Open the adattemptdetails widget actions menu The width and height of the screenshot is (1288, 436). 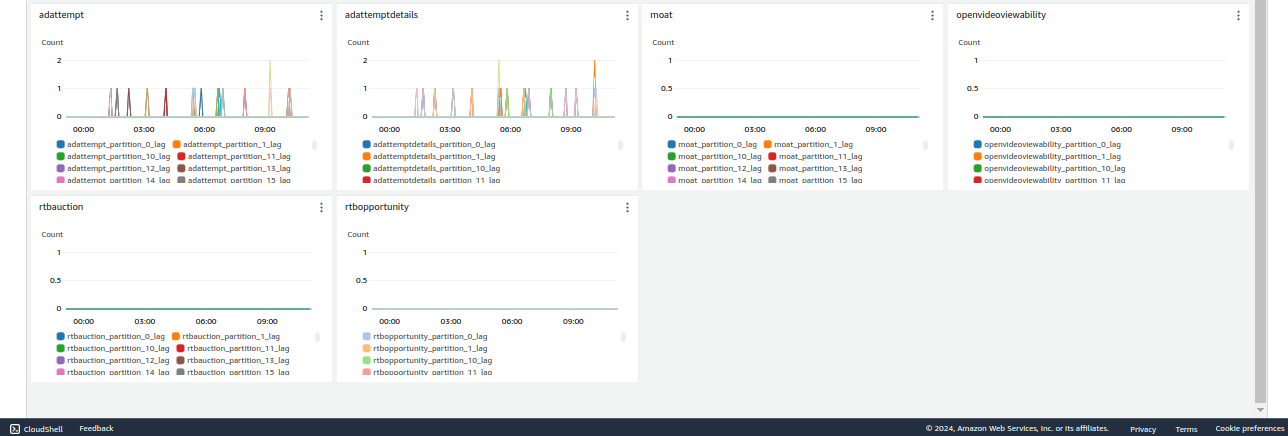(x=627, y=15)
